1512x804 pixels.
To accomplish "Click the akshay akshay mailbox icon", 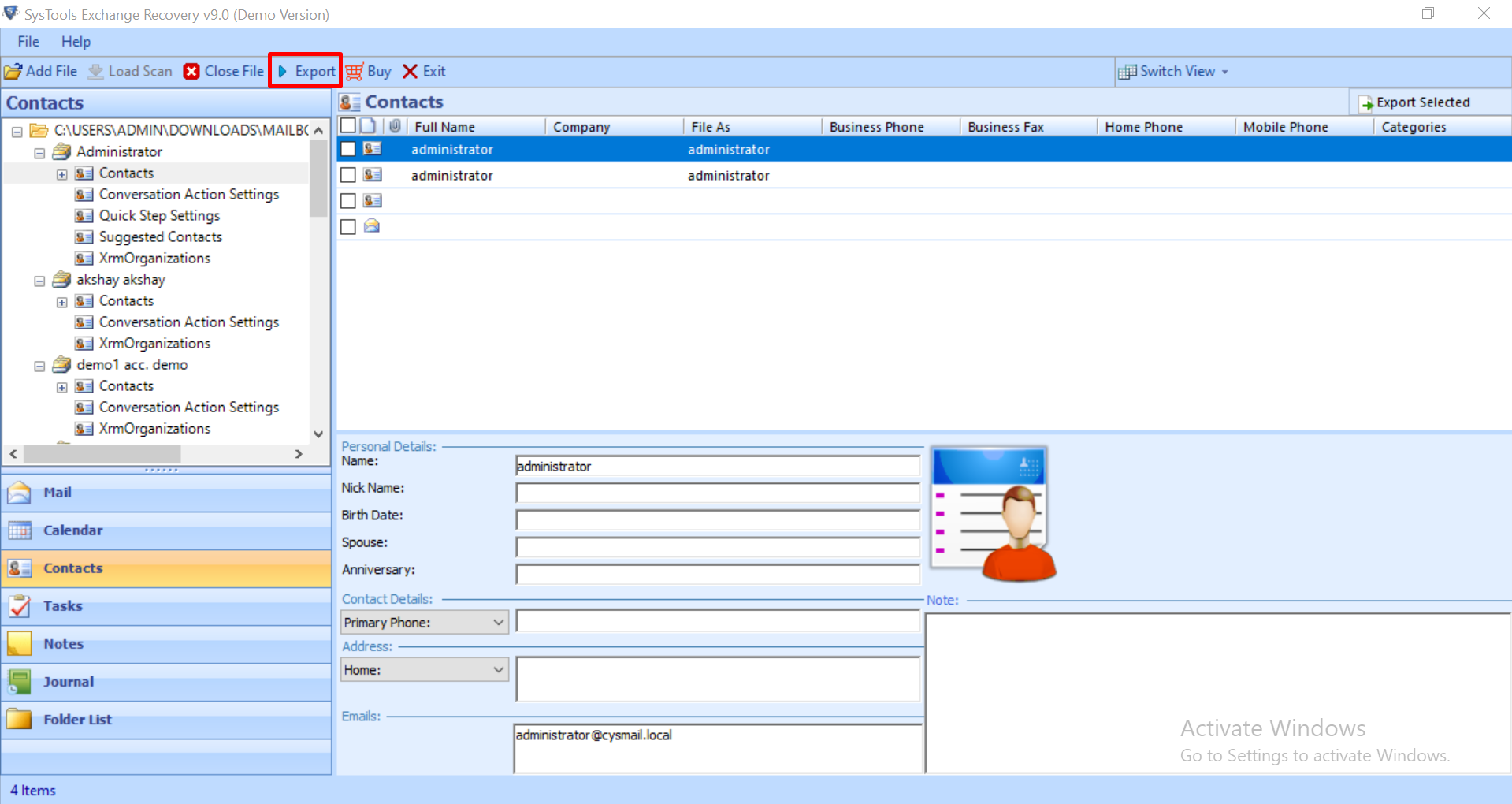I will pyautogui.click(x=61, y=279).
